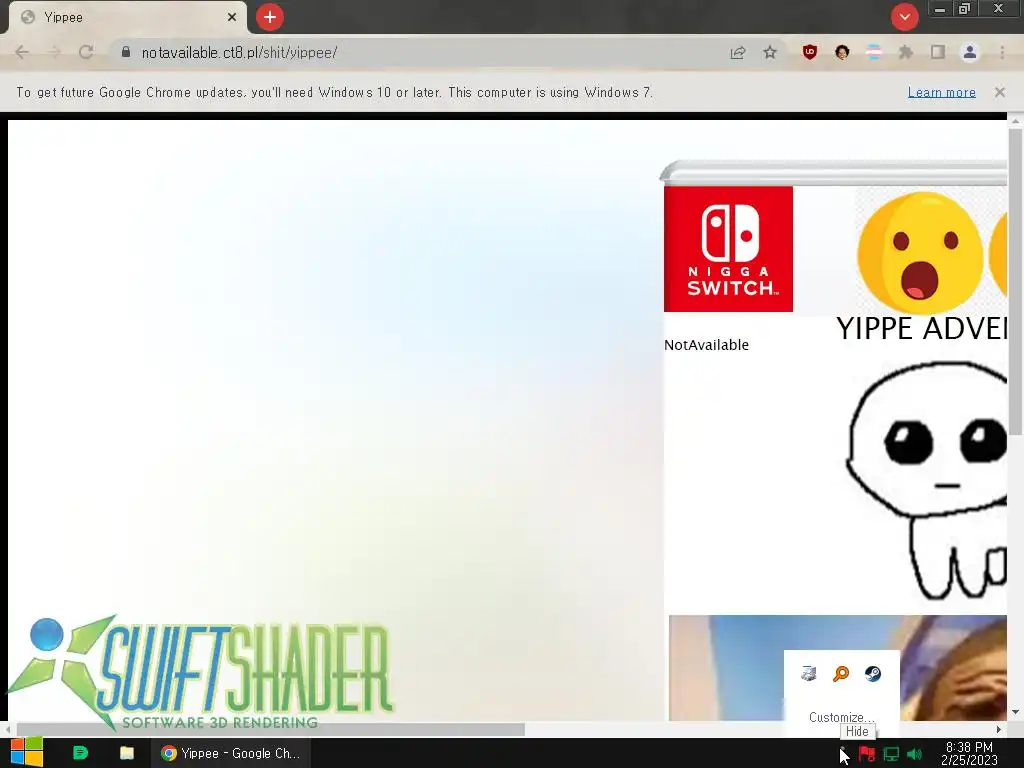Click the scroll-left arrow of the horizontal scrollbar
1024x768 pixels.
coord(7,729)
